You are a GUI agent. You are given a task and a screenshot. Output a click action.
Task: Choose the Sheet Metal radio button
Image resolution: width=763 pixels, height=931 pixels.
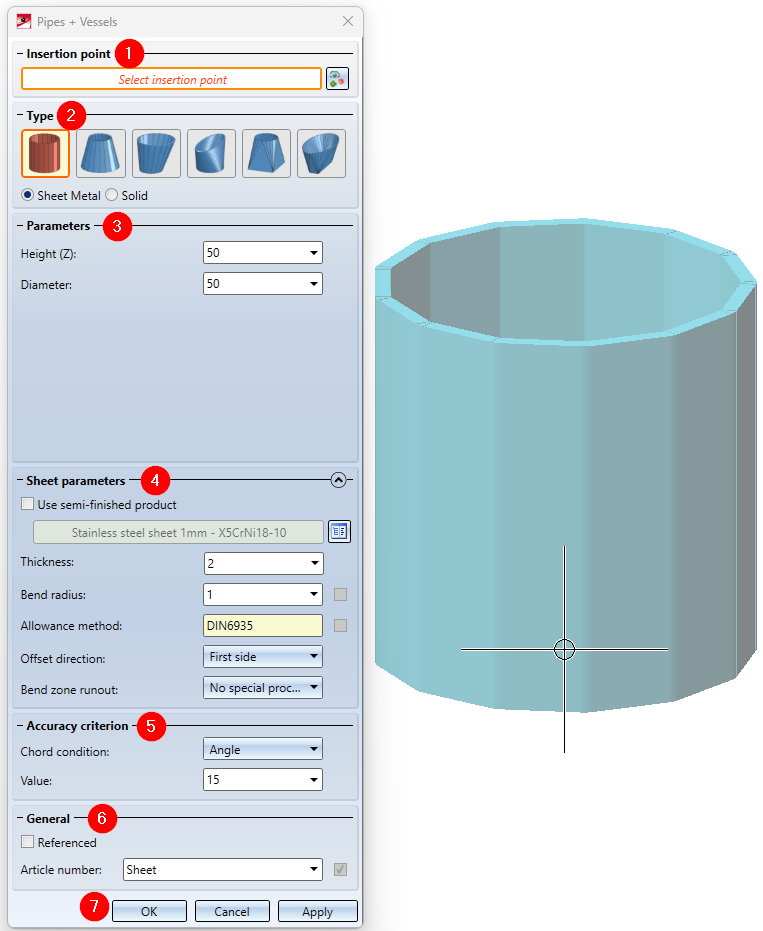pos(27,195)
